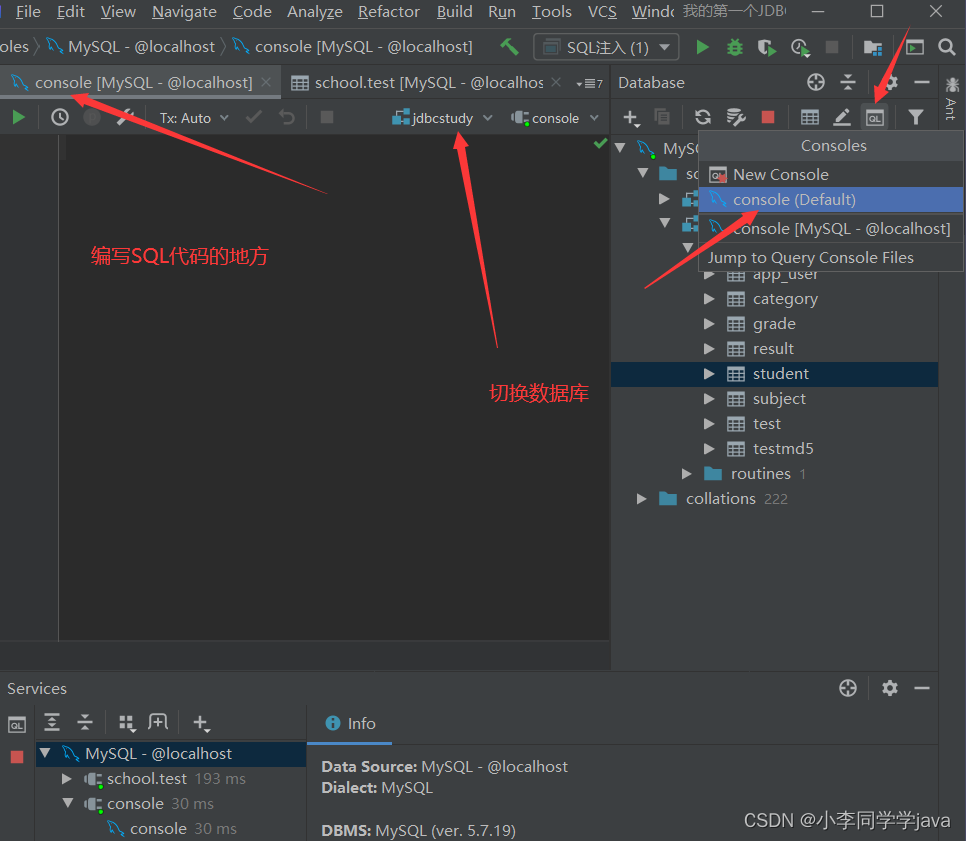
Task: Select the grade table
Action: pos(774,324)
